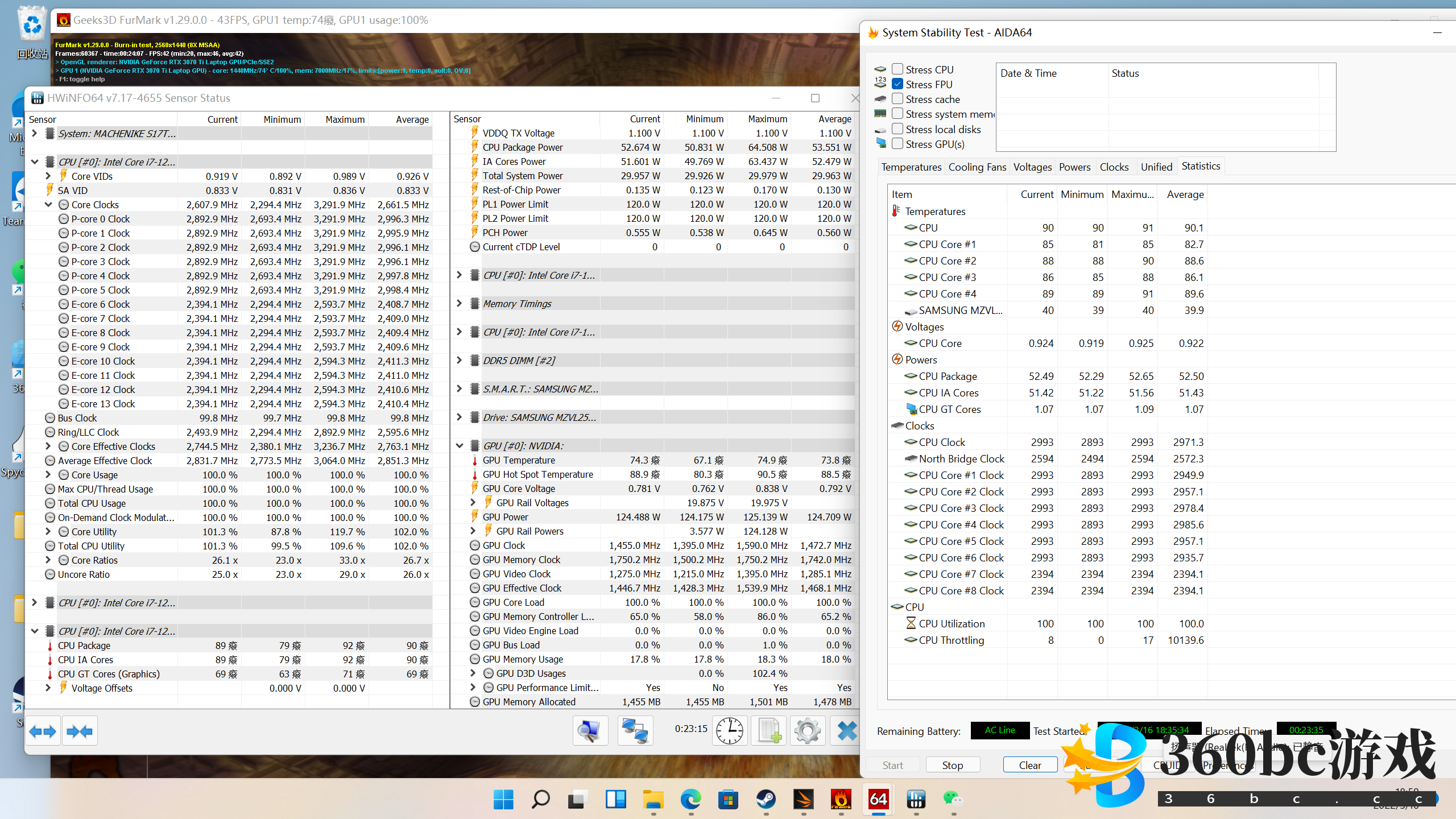This screenshot has height=819, width=1456.
Task: Click HWiNFO log file save icon
Action: (768, 731)
